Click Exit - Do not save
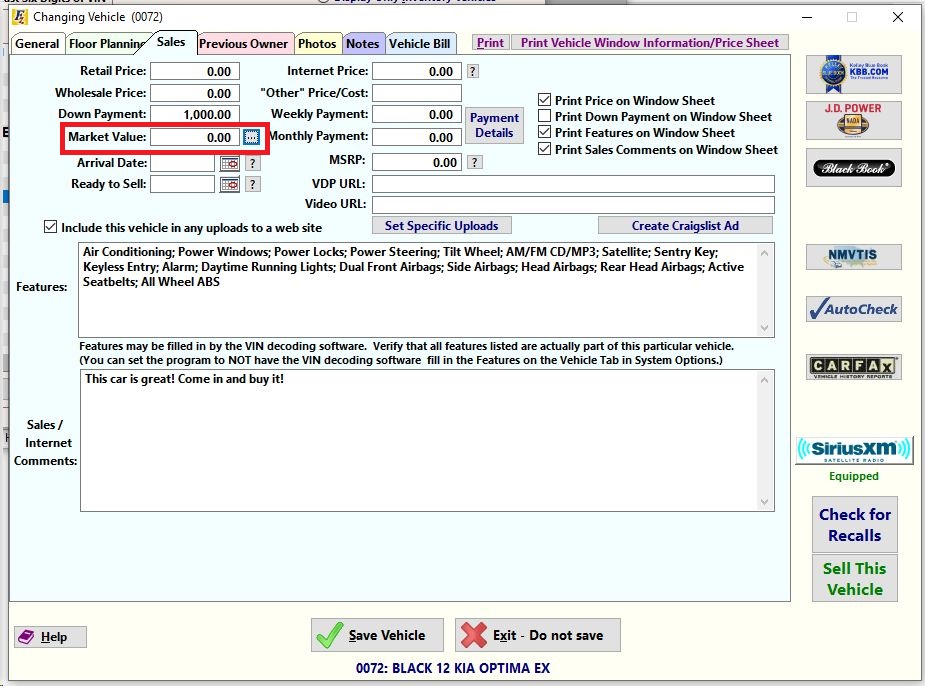 coord(537,635)
